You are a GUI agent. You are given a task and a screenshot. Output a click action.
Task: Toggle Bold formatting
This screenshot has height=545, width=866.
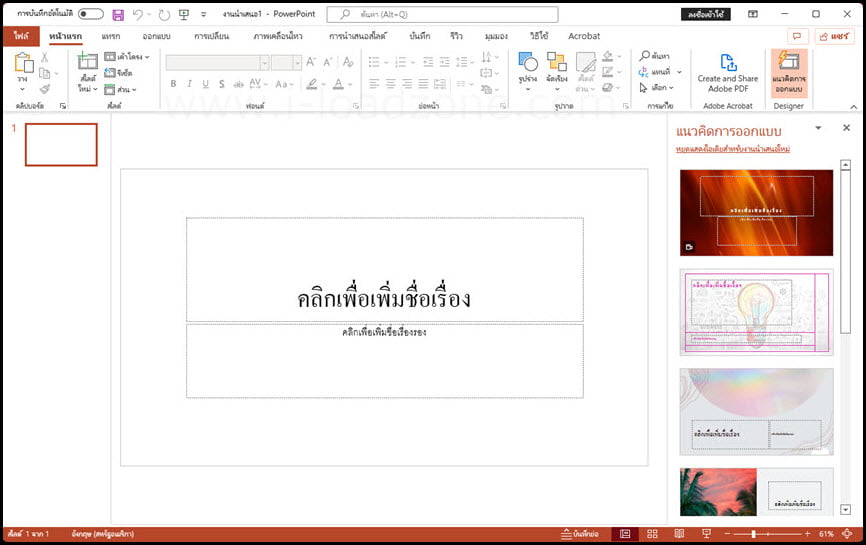[x=173, y=84]
